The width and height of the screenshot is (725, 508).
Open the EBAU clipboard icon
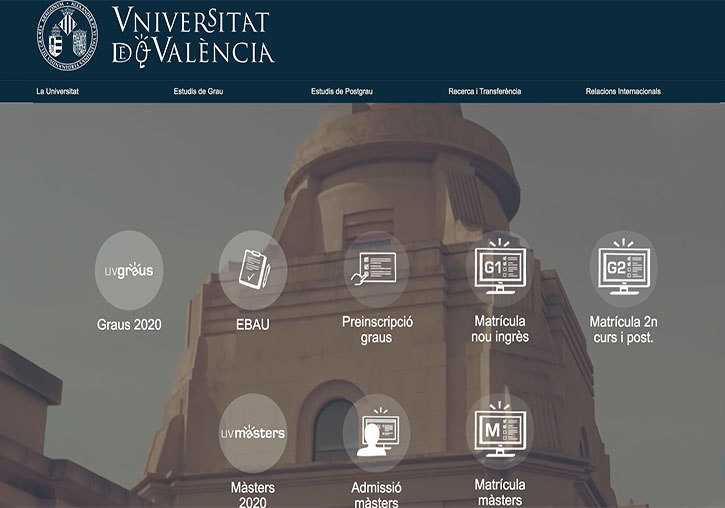253,270
